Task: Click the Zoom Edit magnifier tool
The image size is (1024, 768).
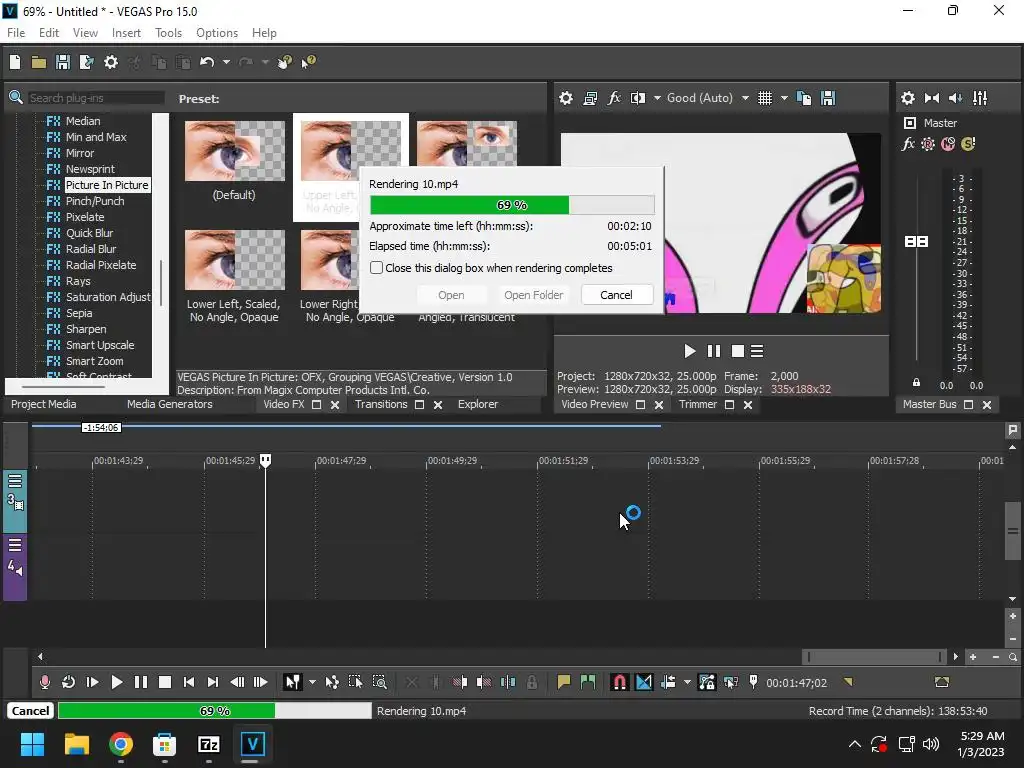Action: click(x=379, y=682)
